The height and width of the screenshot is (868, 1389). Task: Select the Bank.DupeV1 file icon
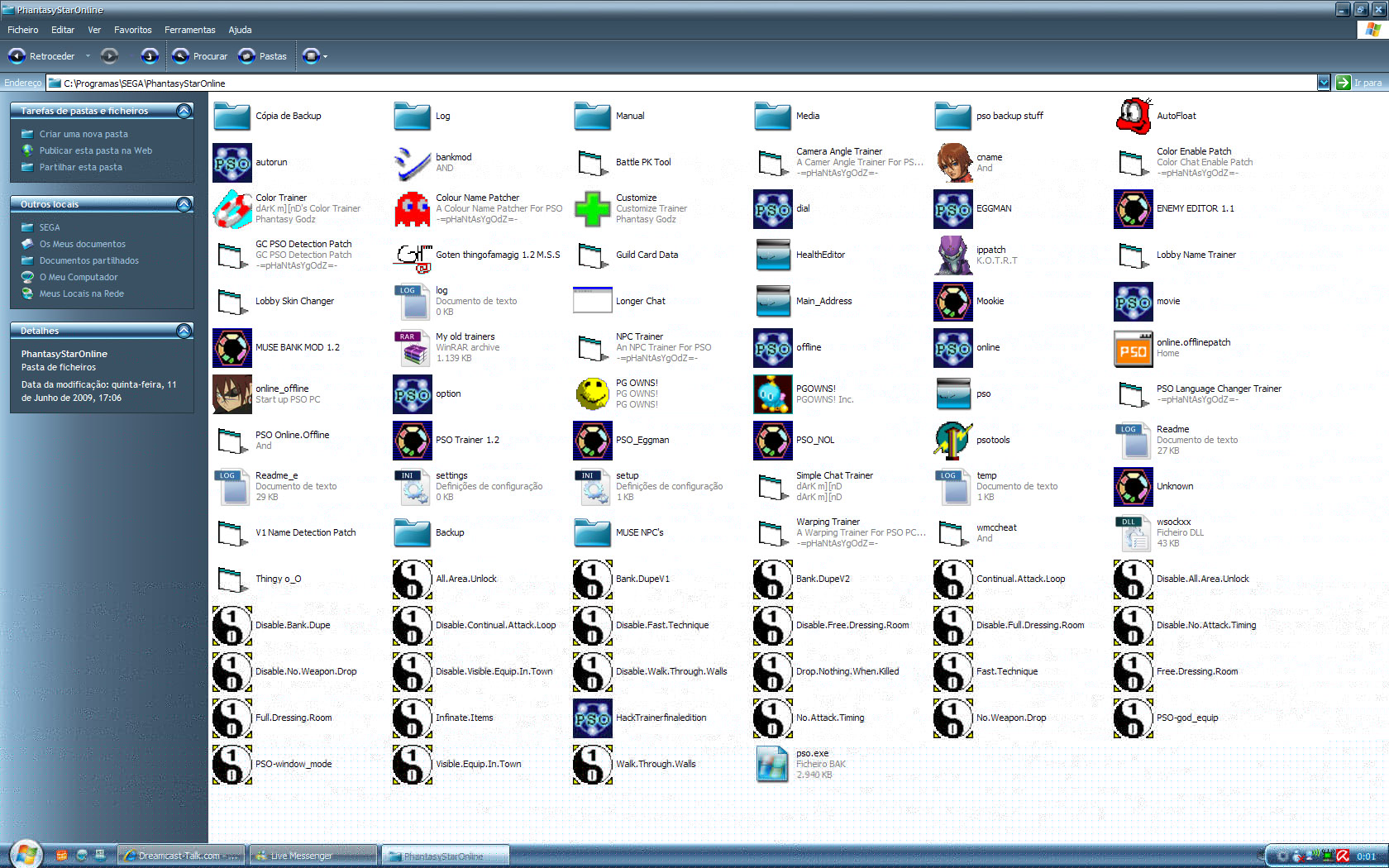592,579
